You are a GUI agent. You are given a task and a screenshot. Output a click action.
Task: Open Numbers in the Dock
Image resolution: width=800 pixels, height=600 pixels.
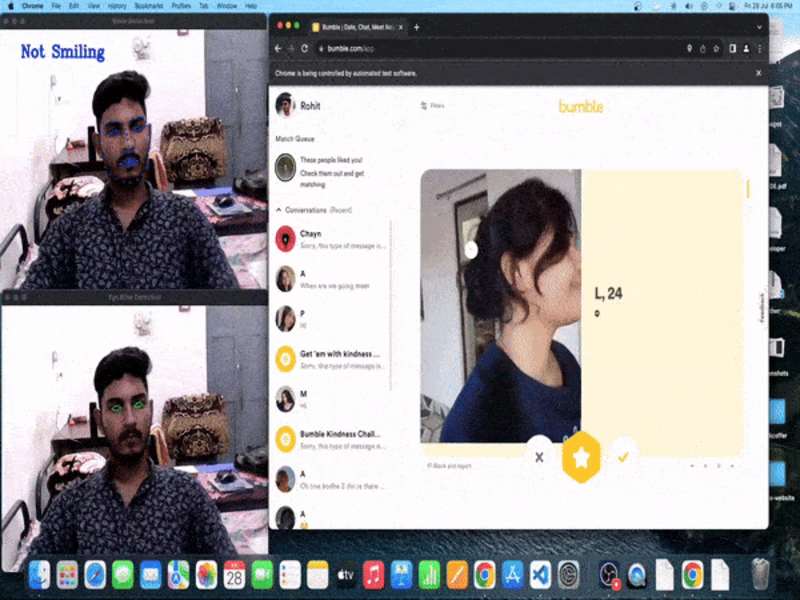(x=429, y=574)
